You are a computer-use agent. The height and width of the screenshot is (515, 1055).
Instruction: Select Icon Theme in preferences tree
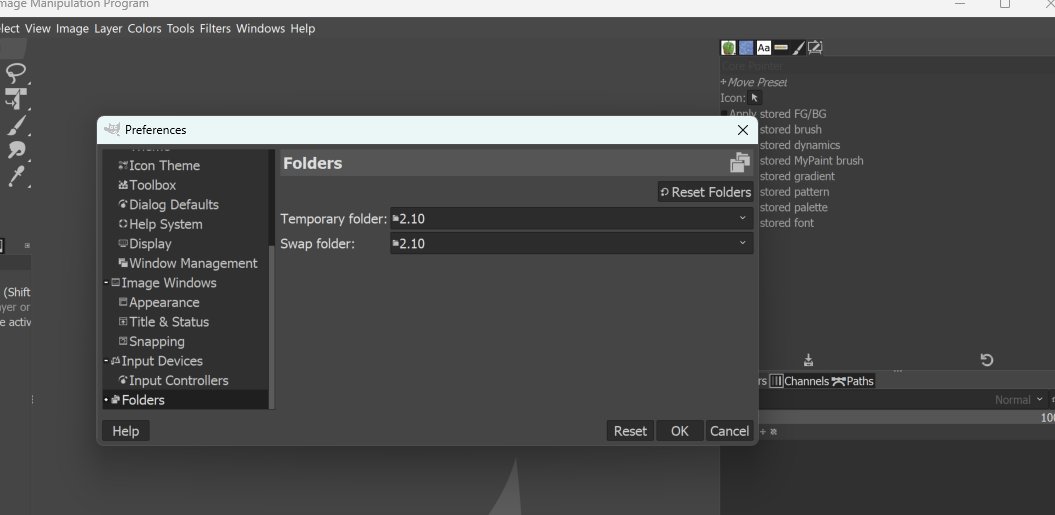pos(164,166)
